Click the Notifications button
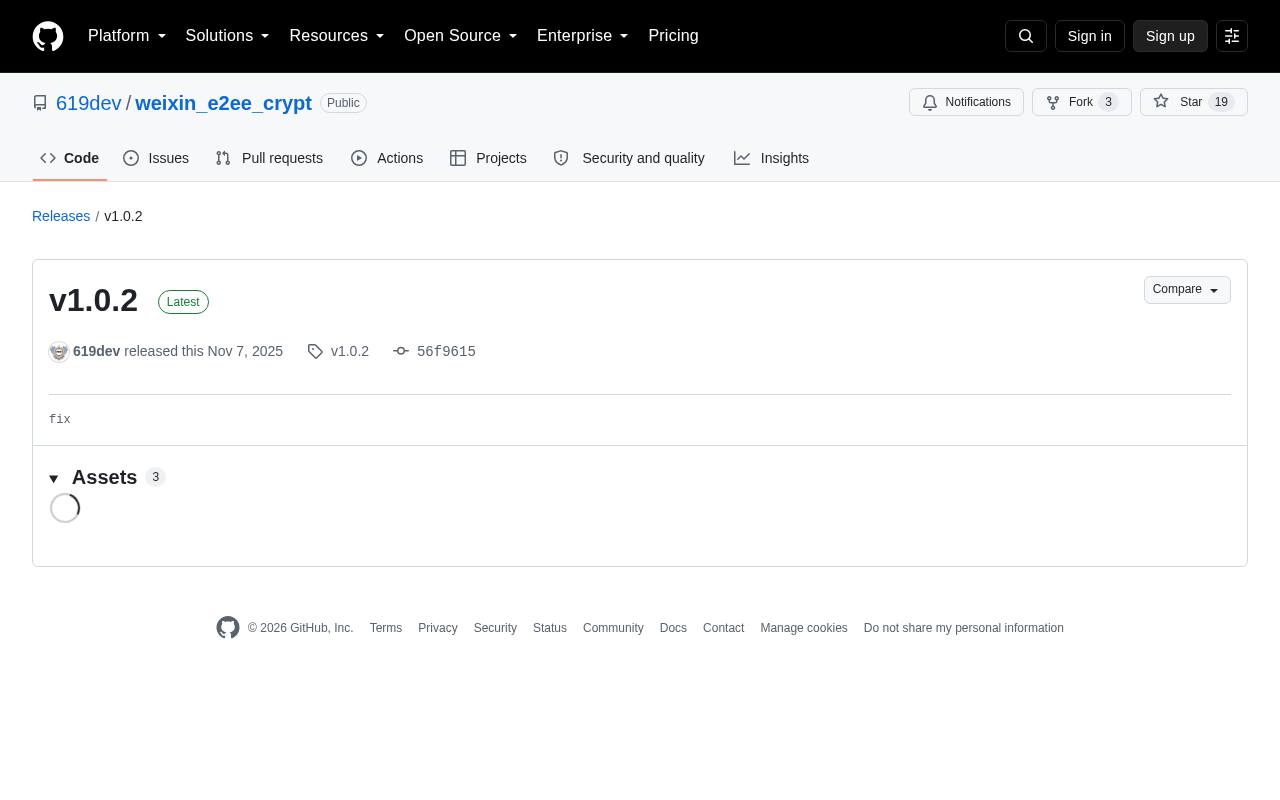The image size is (1280, 800). (x=966, y=102)
